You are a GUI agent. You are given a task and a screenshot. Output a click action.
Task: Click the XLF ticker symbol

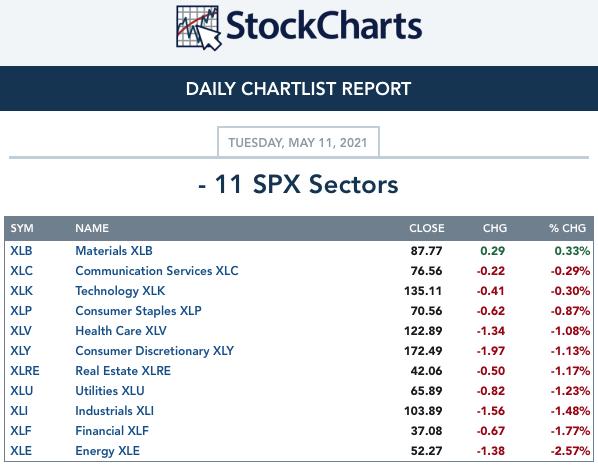click(21, 431)
